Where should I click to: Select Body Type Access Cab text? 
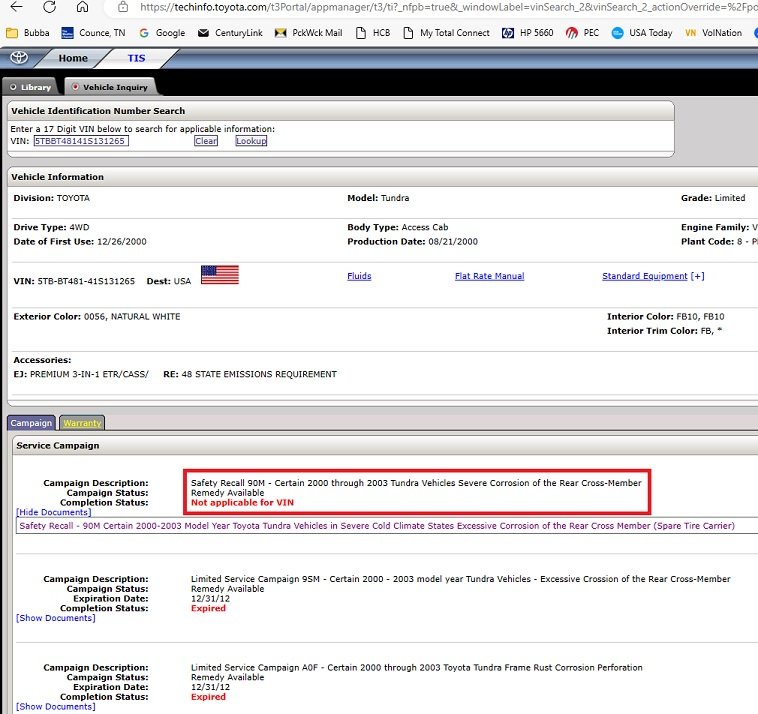(x=425, y=227)
